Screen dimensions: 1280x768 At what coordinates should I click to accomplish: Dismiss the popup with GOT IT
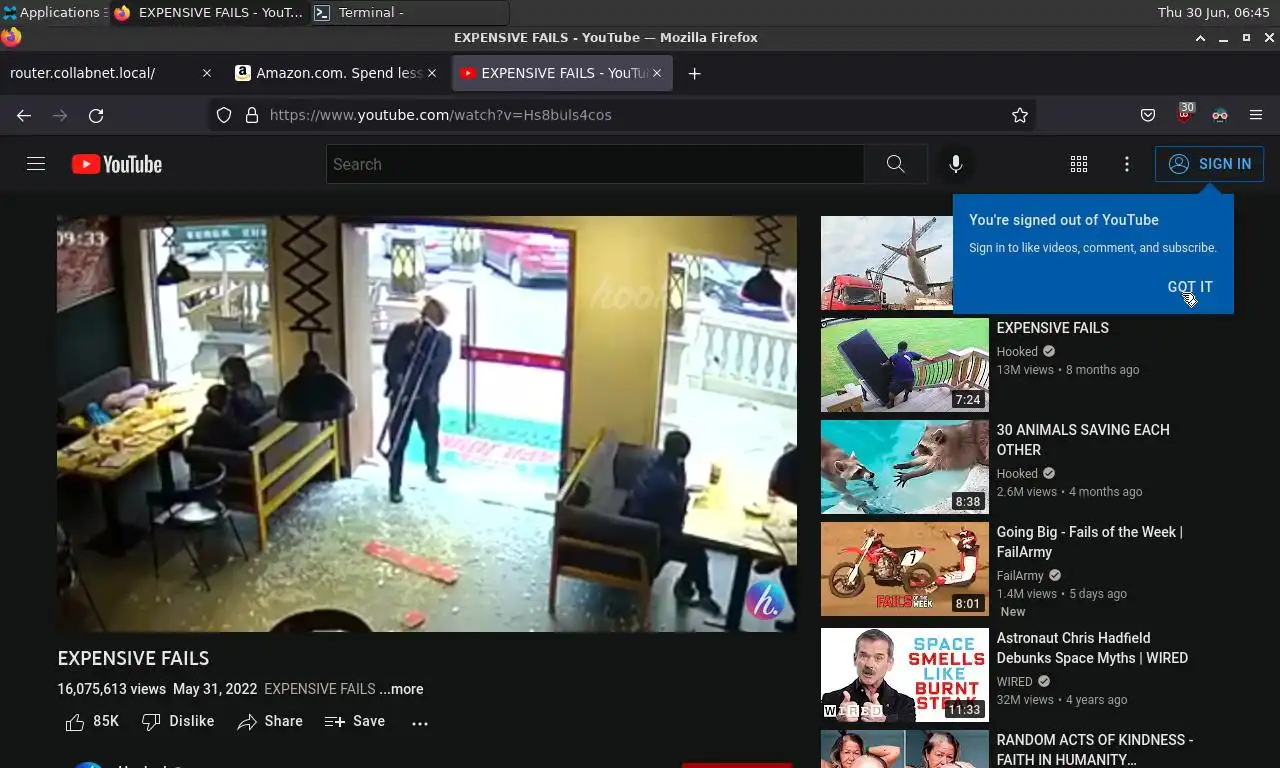tap(1190, 287)
